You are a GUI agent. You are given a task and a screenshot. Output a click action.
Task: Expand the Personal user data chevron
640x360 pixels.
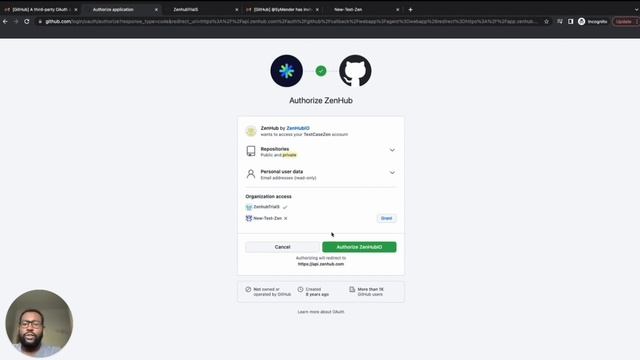tap(392, 173)
